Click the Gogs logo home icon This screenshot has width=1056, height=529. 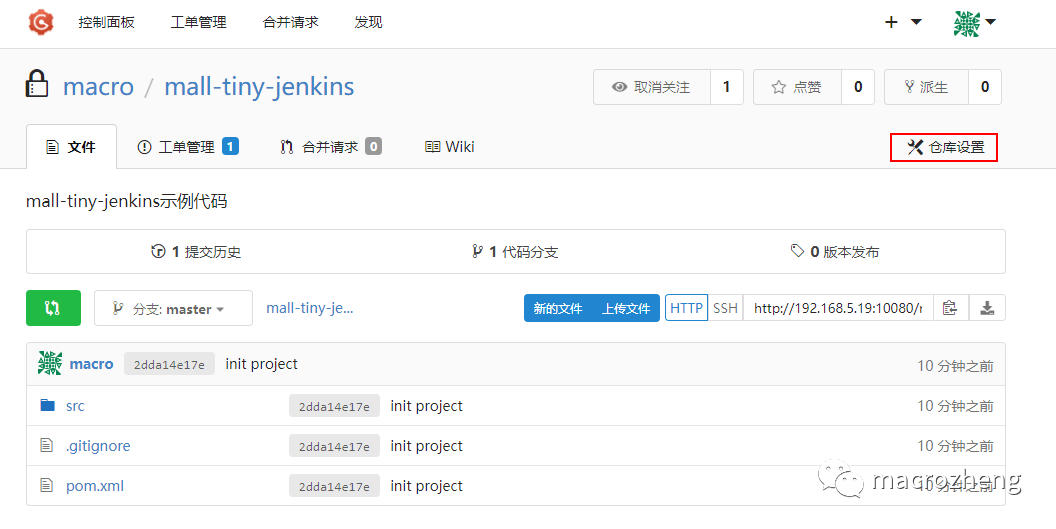(x=40, y=22)
